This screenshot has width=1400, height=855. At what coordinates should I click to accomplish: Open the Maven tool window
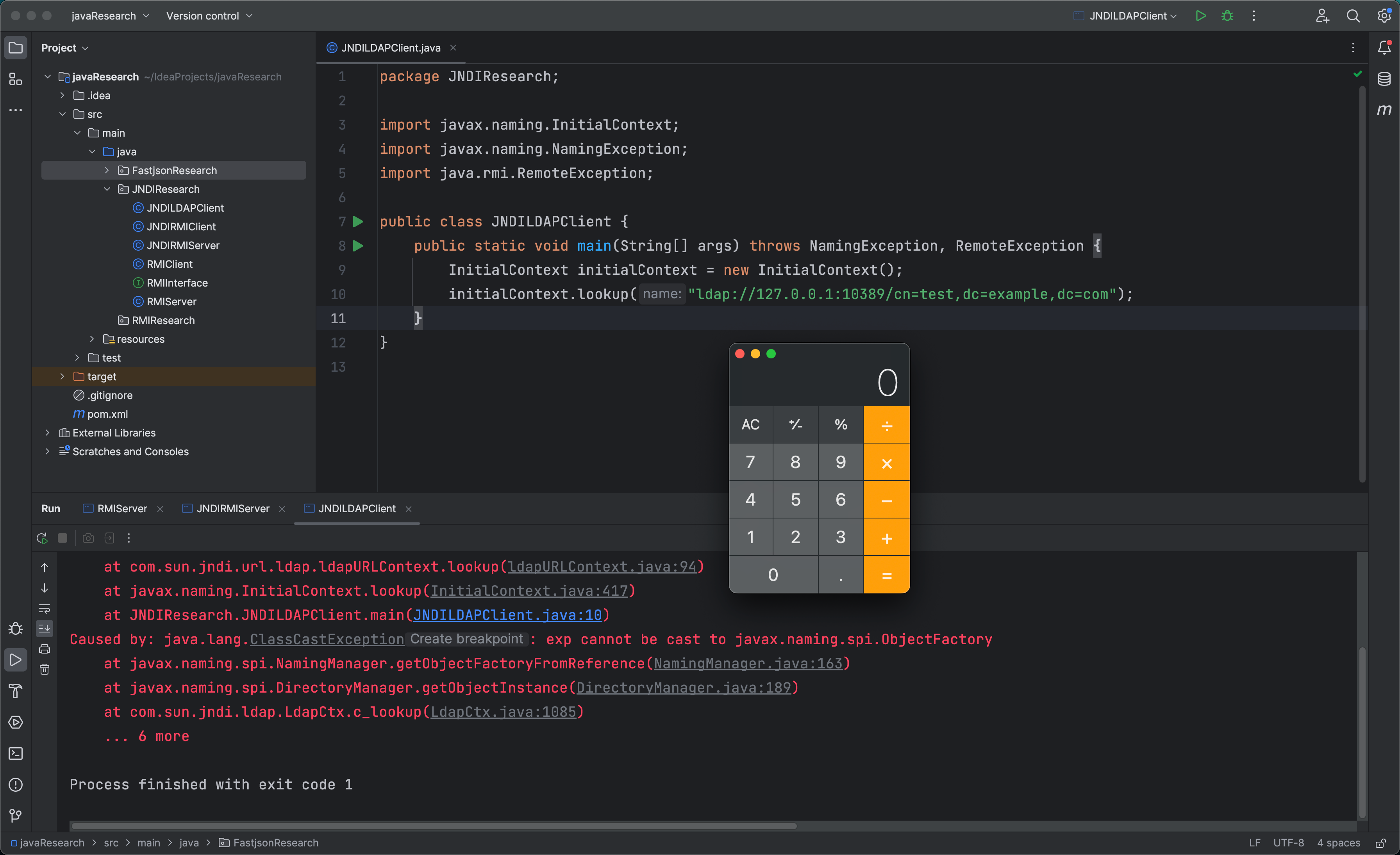tap(1384, 110)
